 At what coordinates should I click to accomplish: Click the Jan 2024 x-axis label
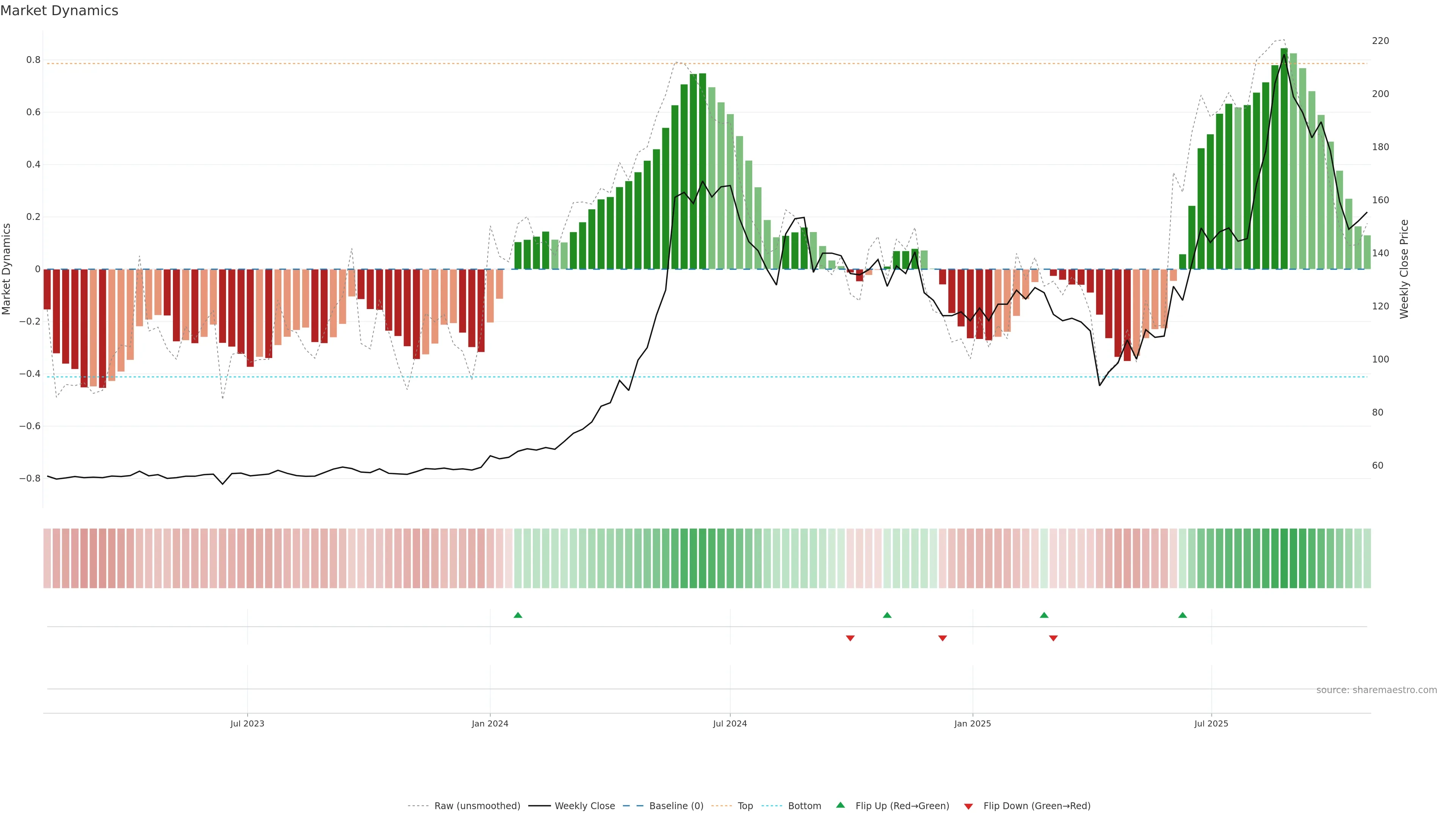pos(490,723)
